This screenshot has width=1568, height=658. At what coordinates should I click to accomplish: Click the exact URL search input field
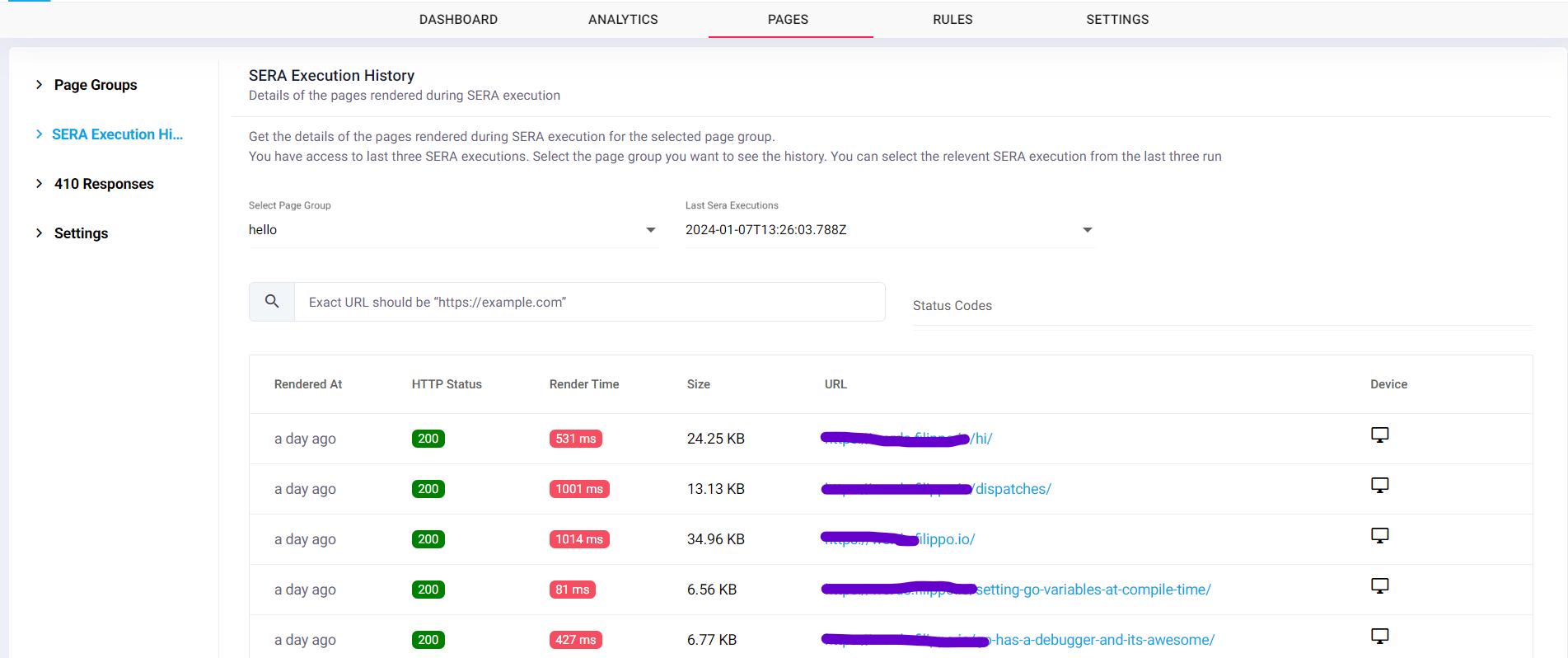coord(588,303)
